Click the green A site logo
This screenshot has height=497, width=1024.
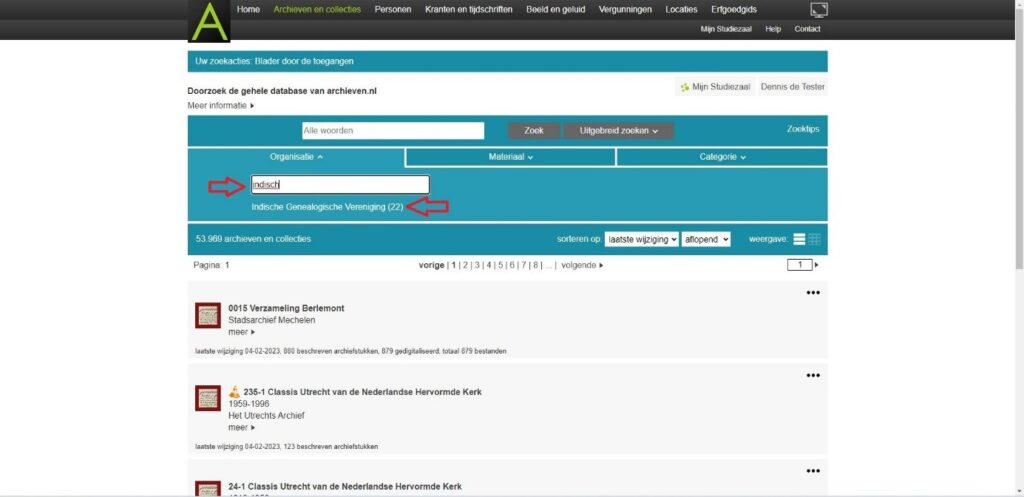pos(209,21)
